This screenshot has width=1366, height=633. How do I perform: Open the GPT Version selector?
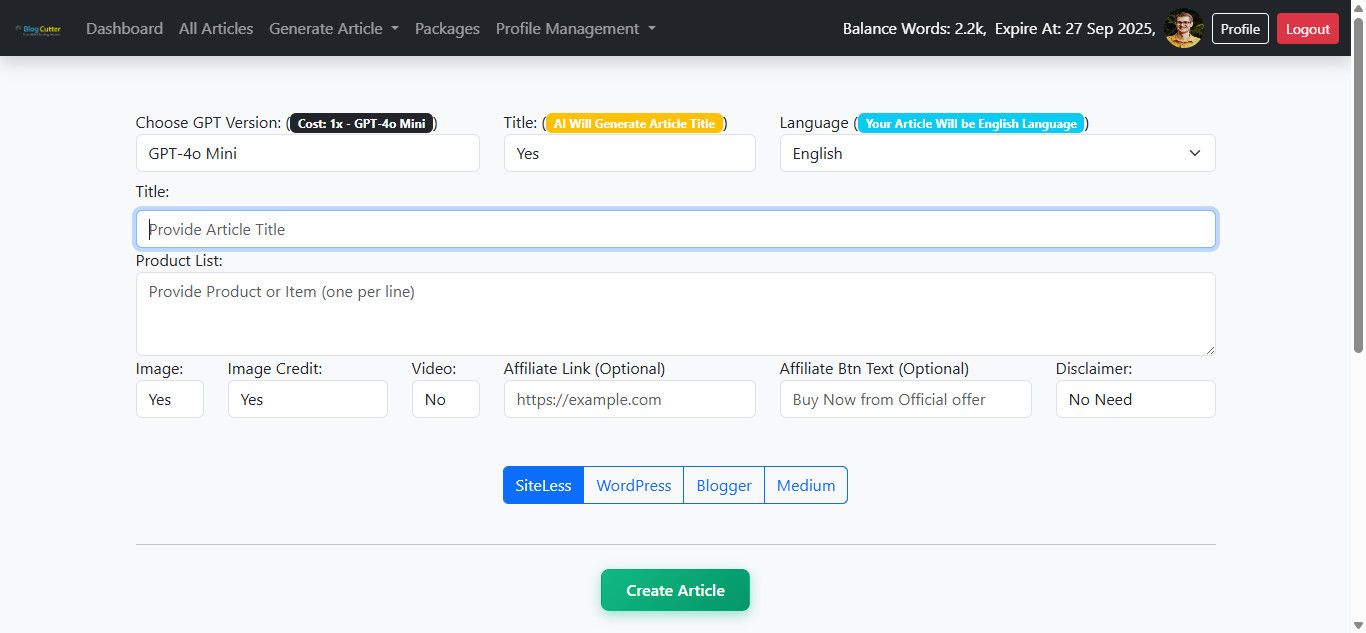click(x=307, y=153)
